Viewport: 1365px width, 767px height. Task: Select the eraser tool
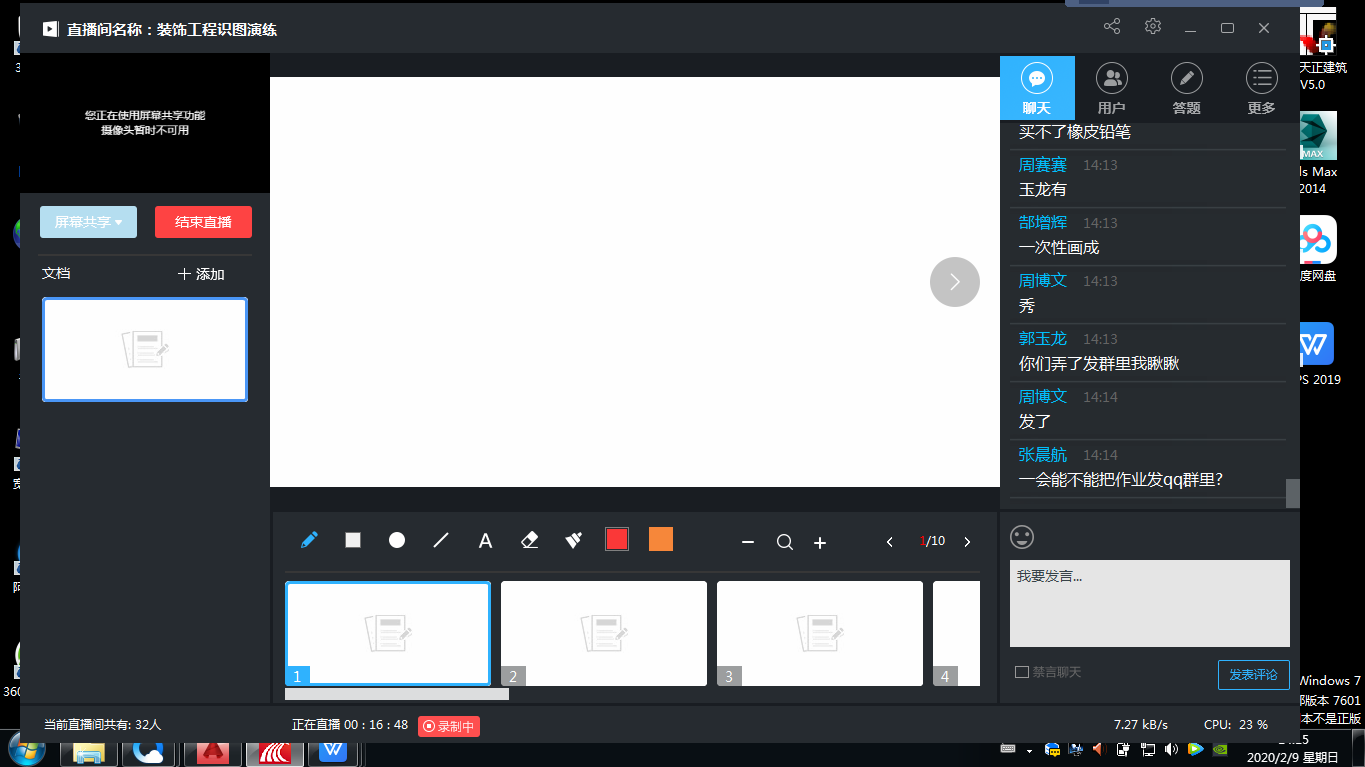click(x=530, y=540)
